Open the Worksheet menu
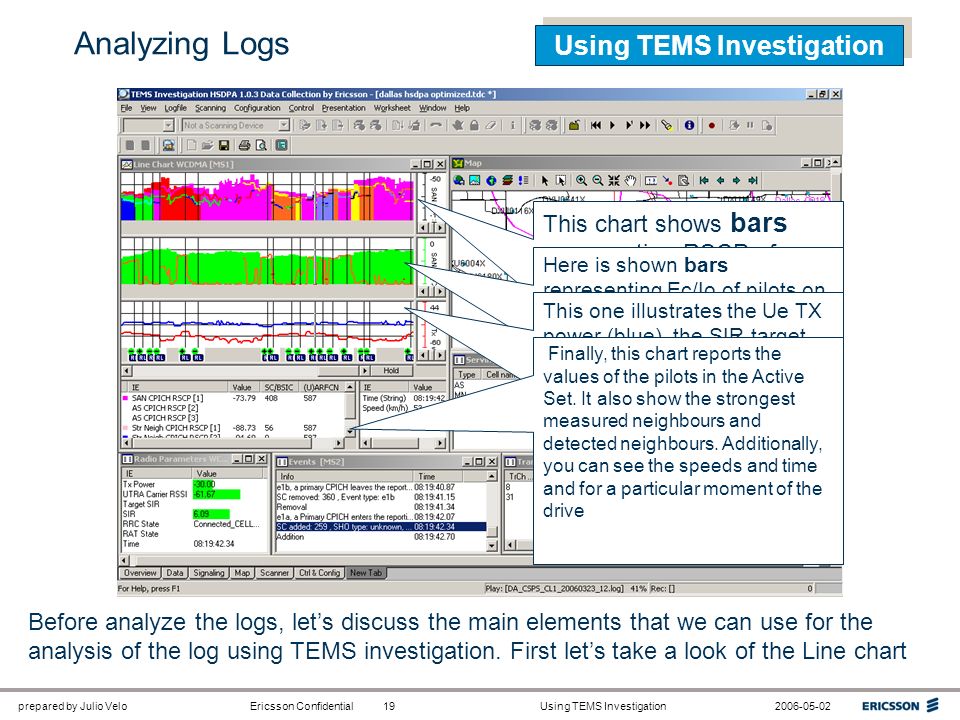This screenshot has height=720, width=960. (392, 108)
